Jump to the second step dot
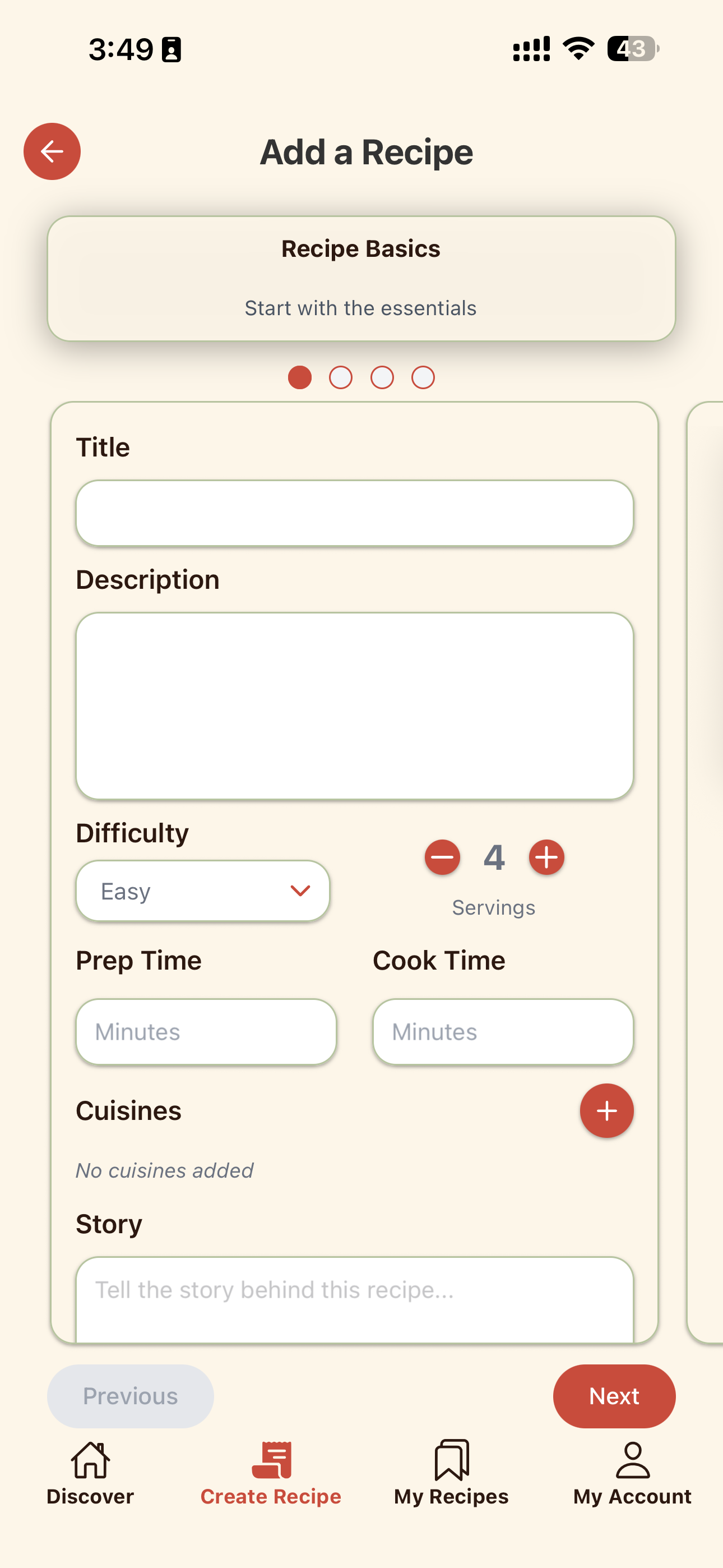Viewport: 723px width, 1568px height. point(341,377)
